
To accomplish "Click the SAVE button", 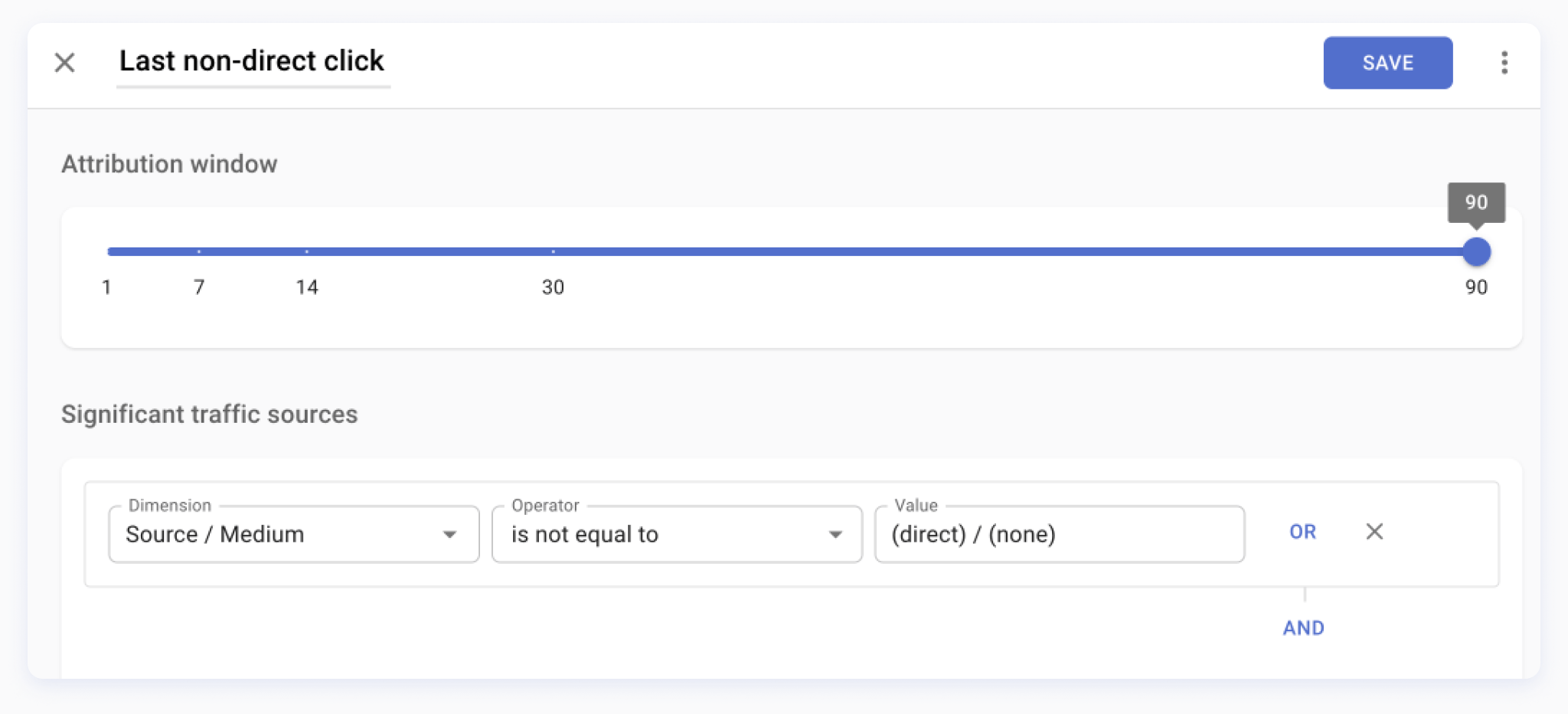I will (1387, 63).
